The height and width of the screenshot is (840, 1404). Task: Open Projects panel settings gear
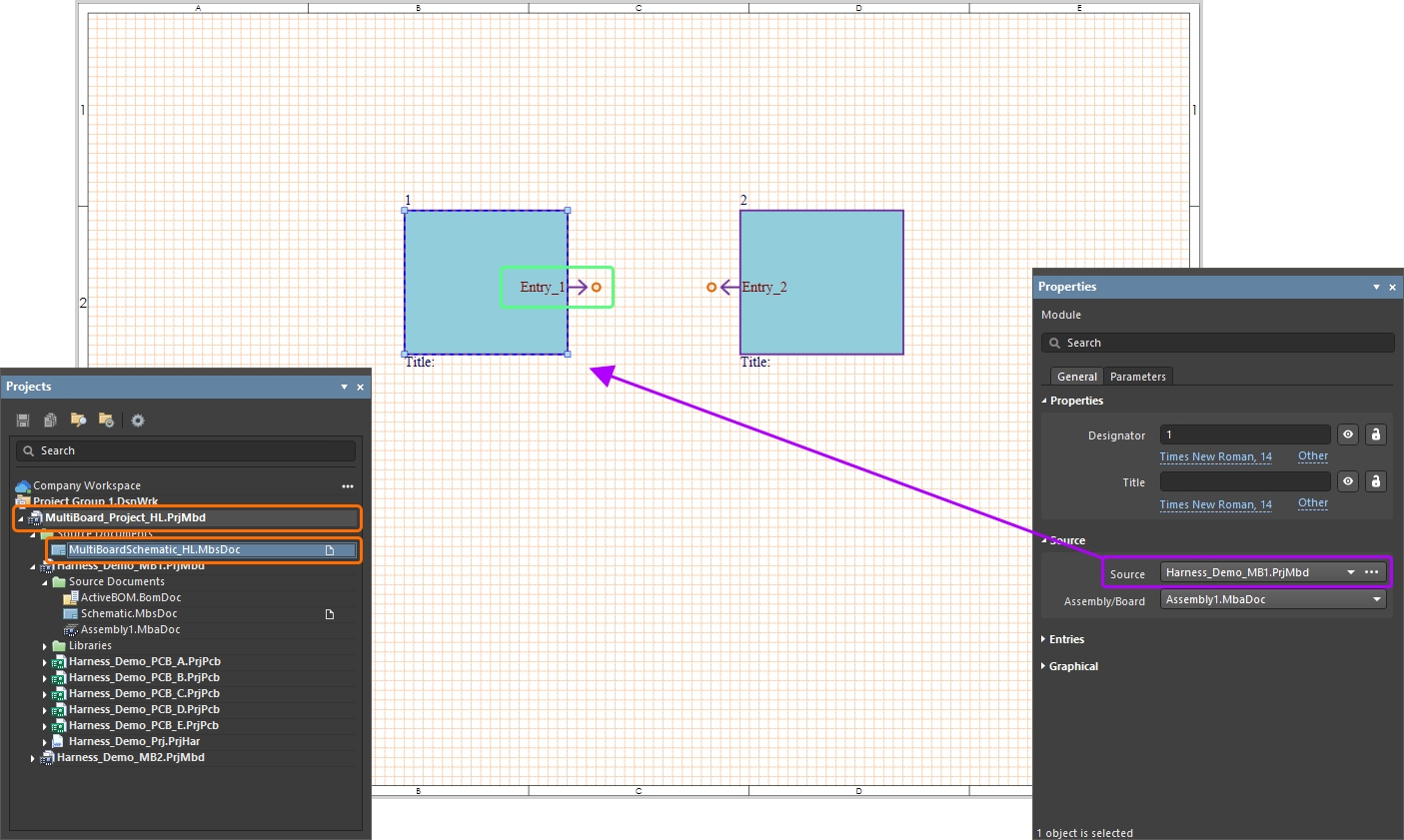138,420
